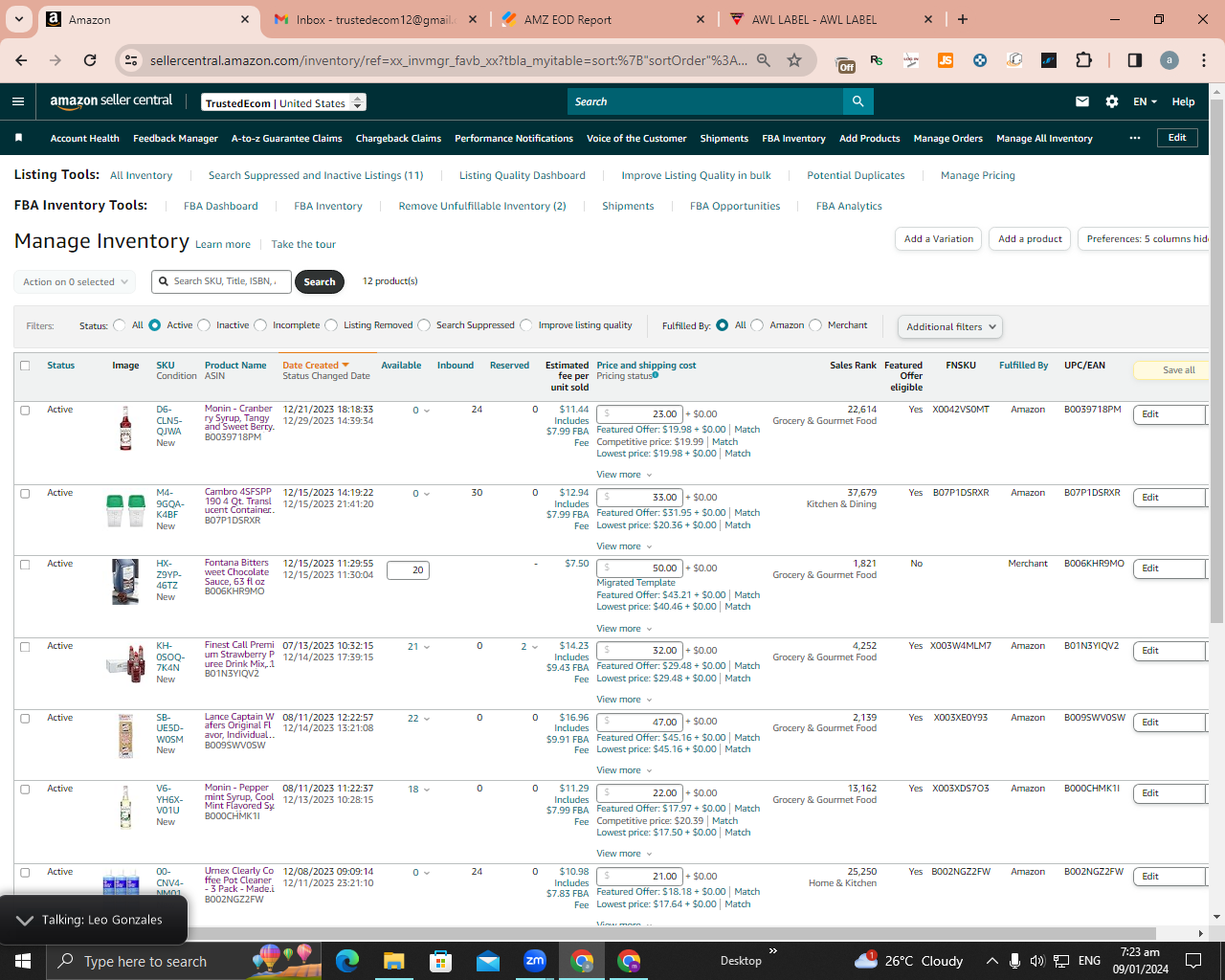This screenshot has width=1225, height=980.
Task: Select Fulfilled By Merchant radio button
Action: tap(815, 325)
